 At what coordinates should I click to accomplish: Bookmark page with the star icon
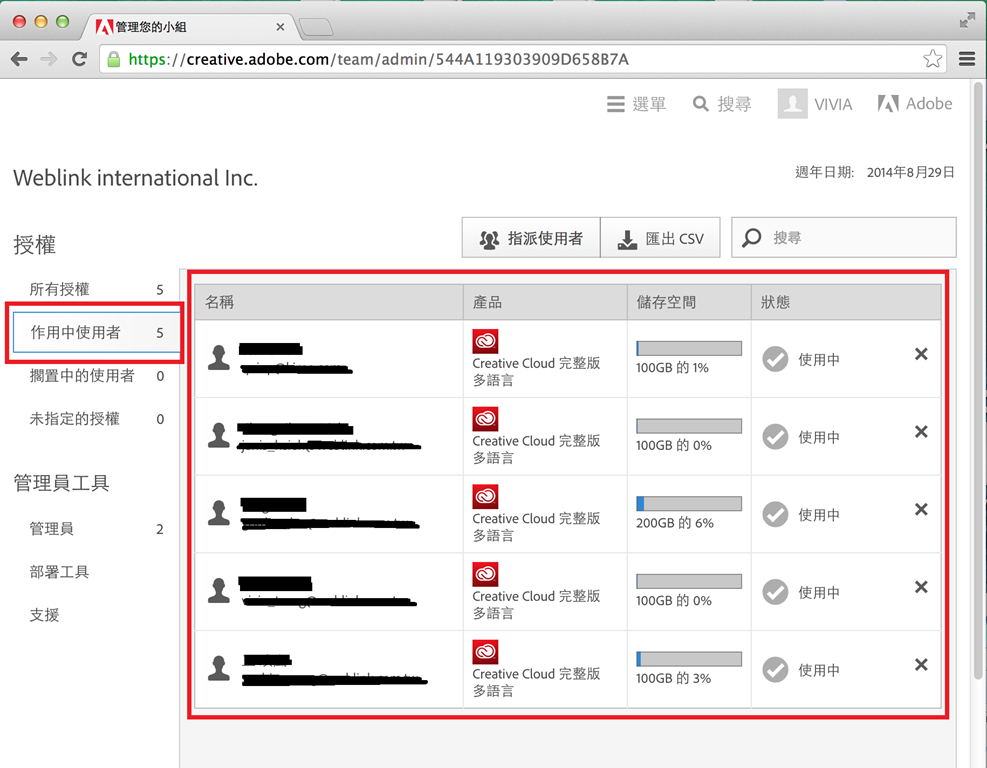(x=932, y=59)
